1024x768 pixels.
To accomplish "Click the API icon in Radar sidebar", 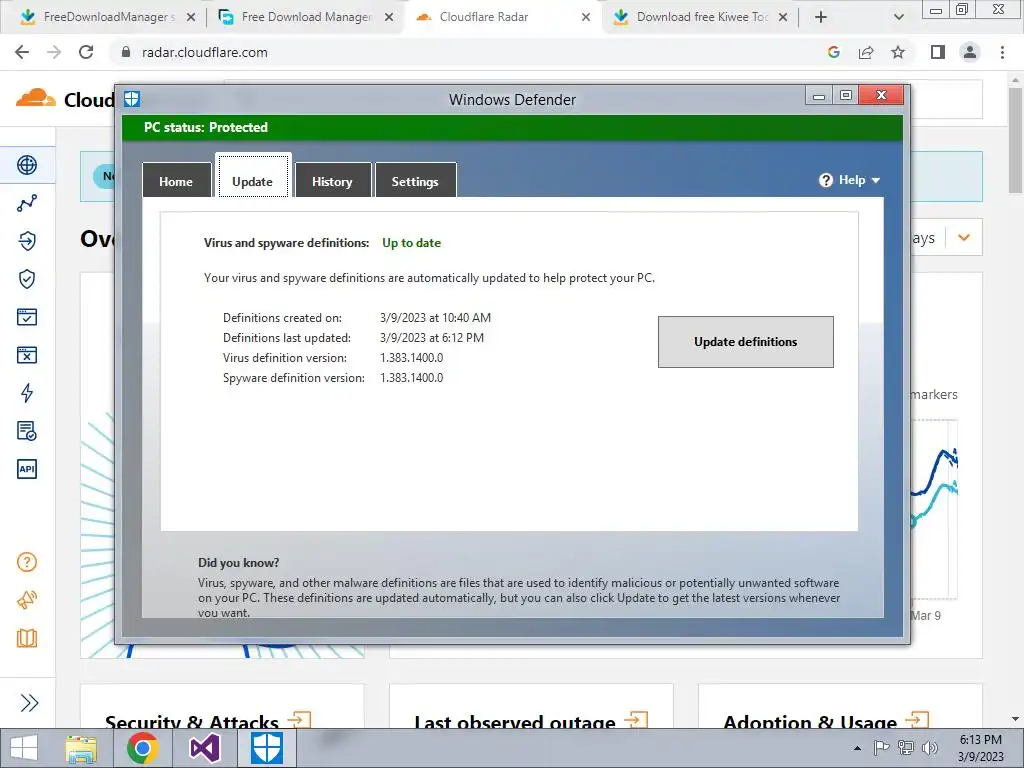I will pyautogui.click(x=27, y=468).
